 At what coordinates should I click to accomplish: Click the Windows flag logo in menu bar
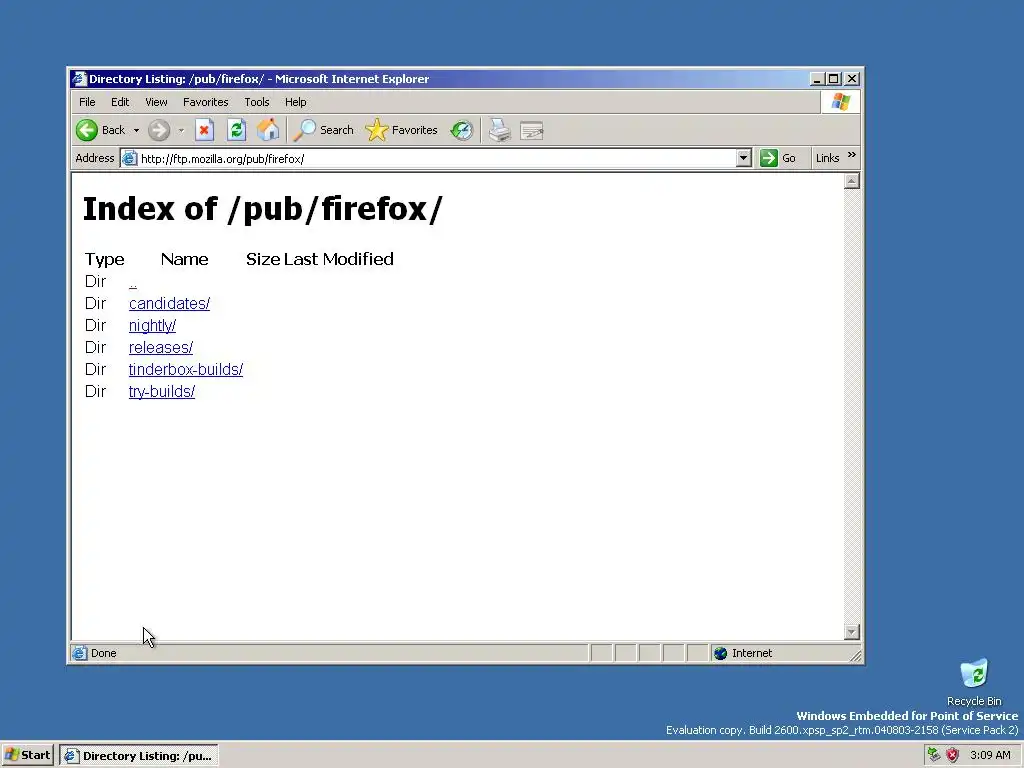(x=840, y=102)
